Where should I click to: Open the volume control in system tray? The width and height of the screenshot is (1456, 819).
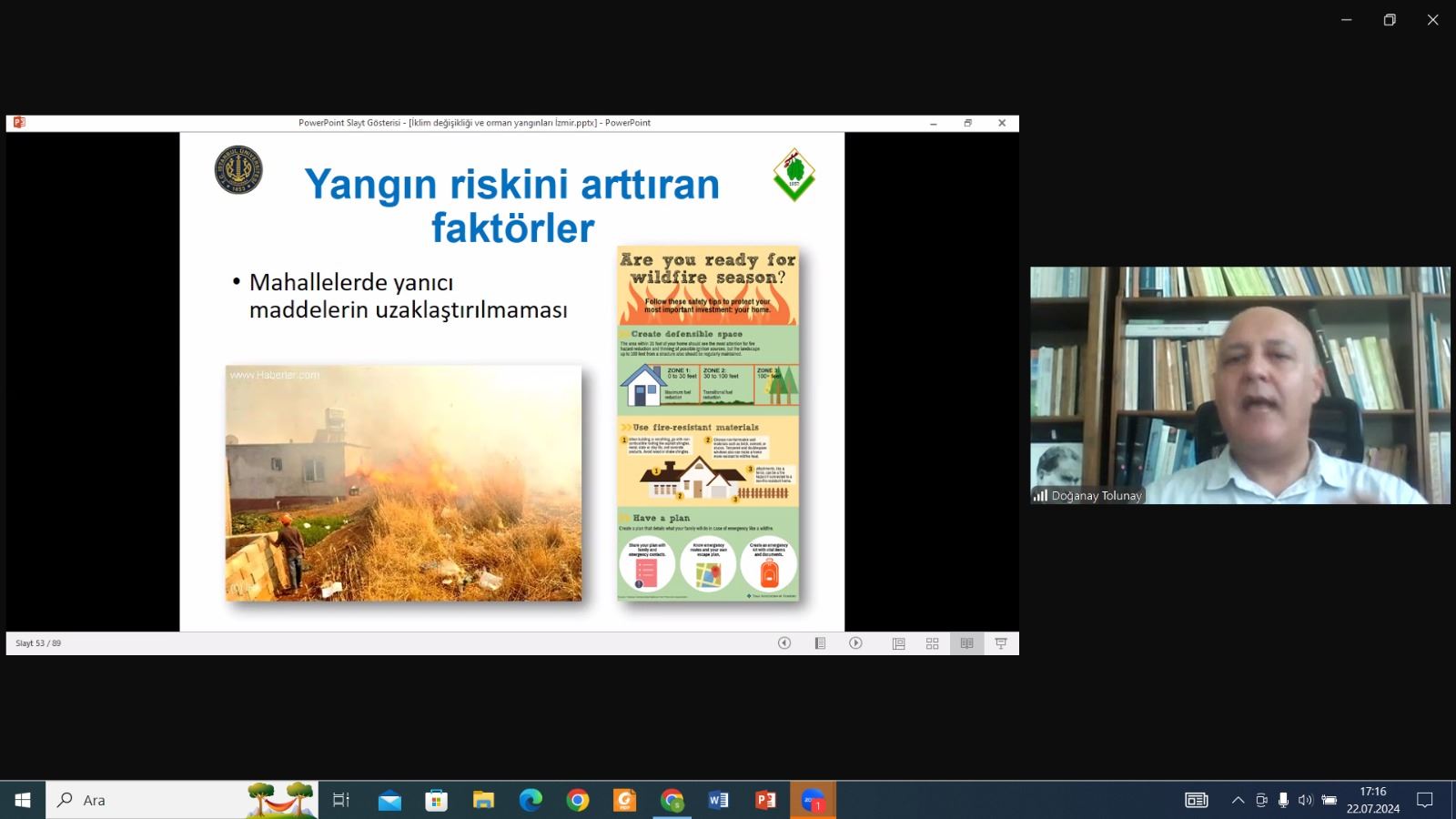1305,800
